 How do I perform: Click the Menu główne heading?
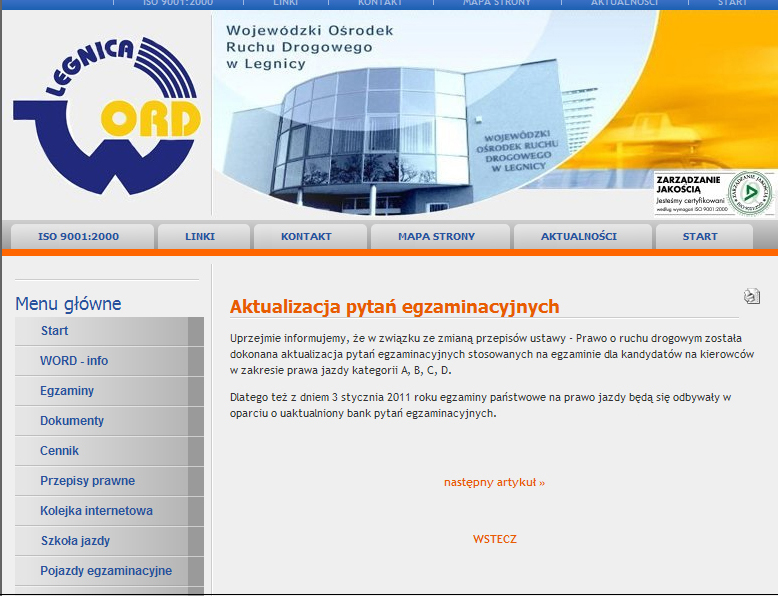click(68, 304)
